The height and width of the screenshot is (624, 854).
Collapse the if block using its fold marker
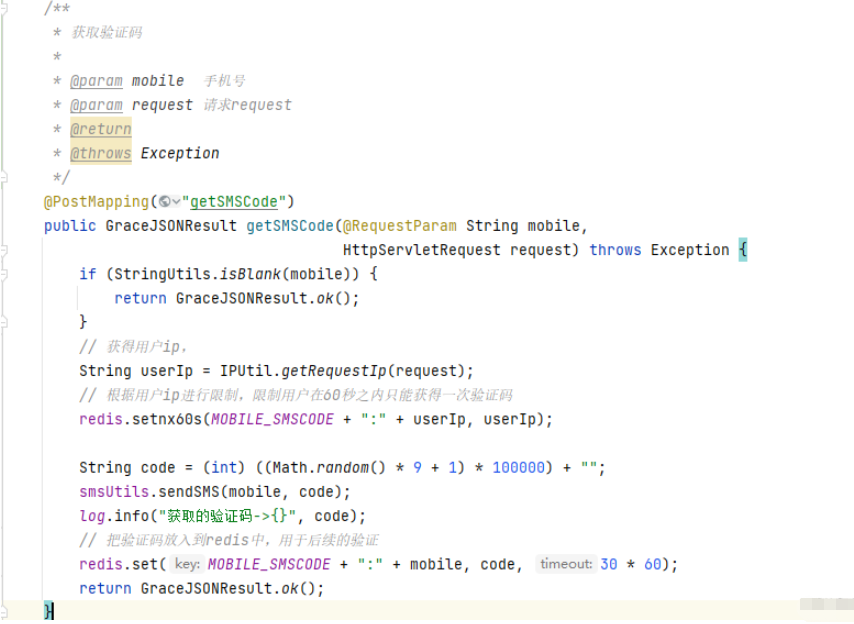coord(3,274)
